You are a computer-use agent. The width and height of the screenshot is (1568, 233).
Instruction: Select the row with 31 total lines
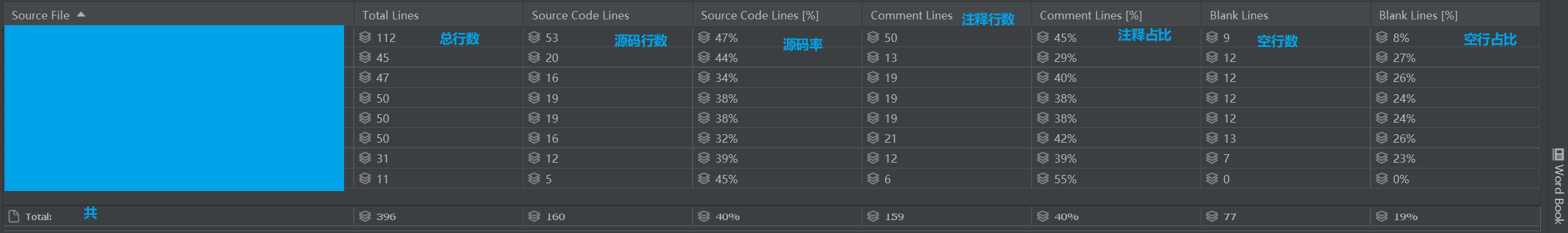point(771,158)
